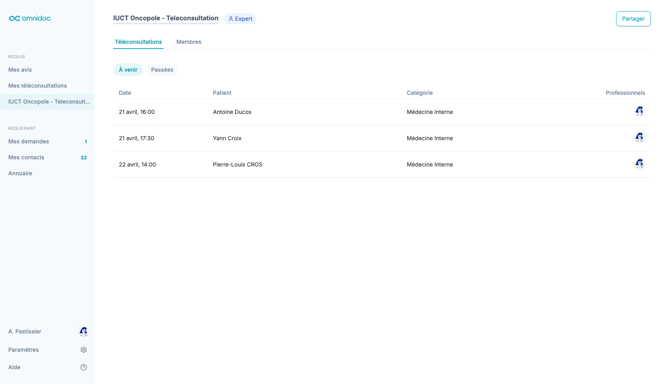Open the Aide sidebar link
The image size is (670, 384).
click(14, 367)
